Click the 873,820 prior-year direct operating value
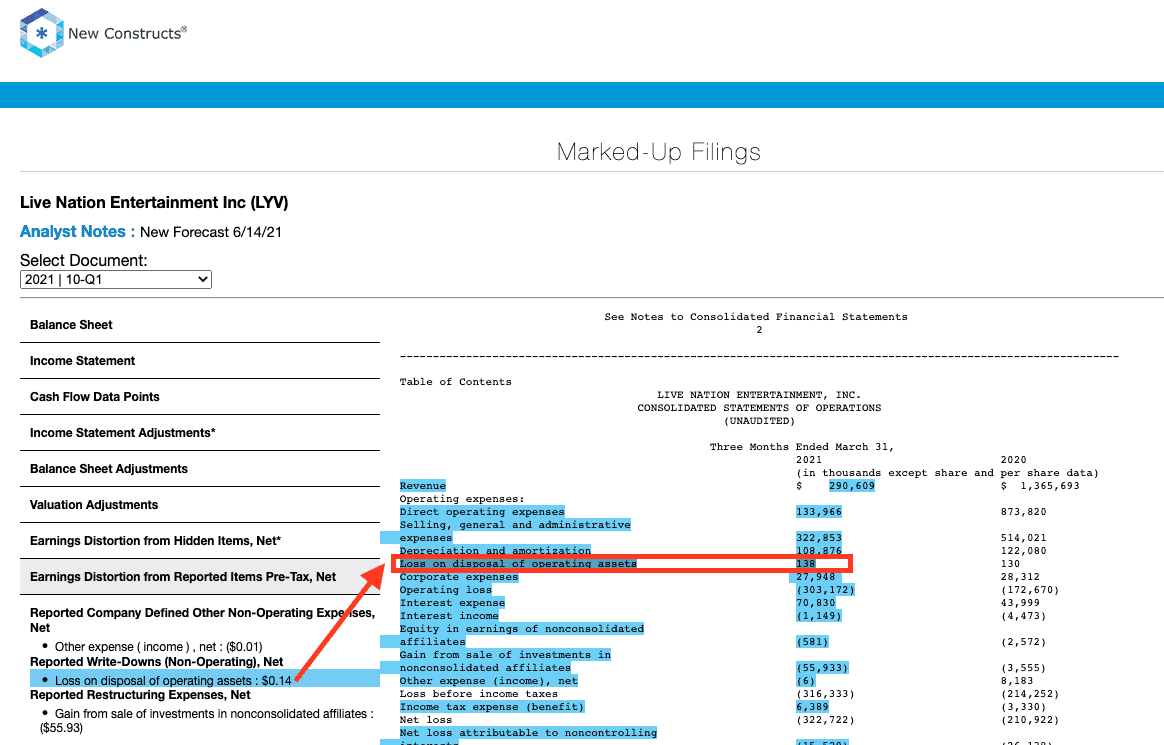 click(x=1024, y=512)
